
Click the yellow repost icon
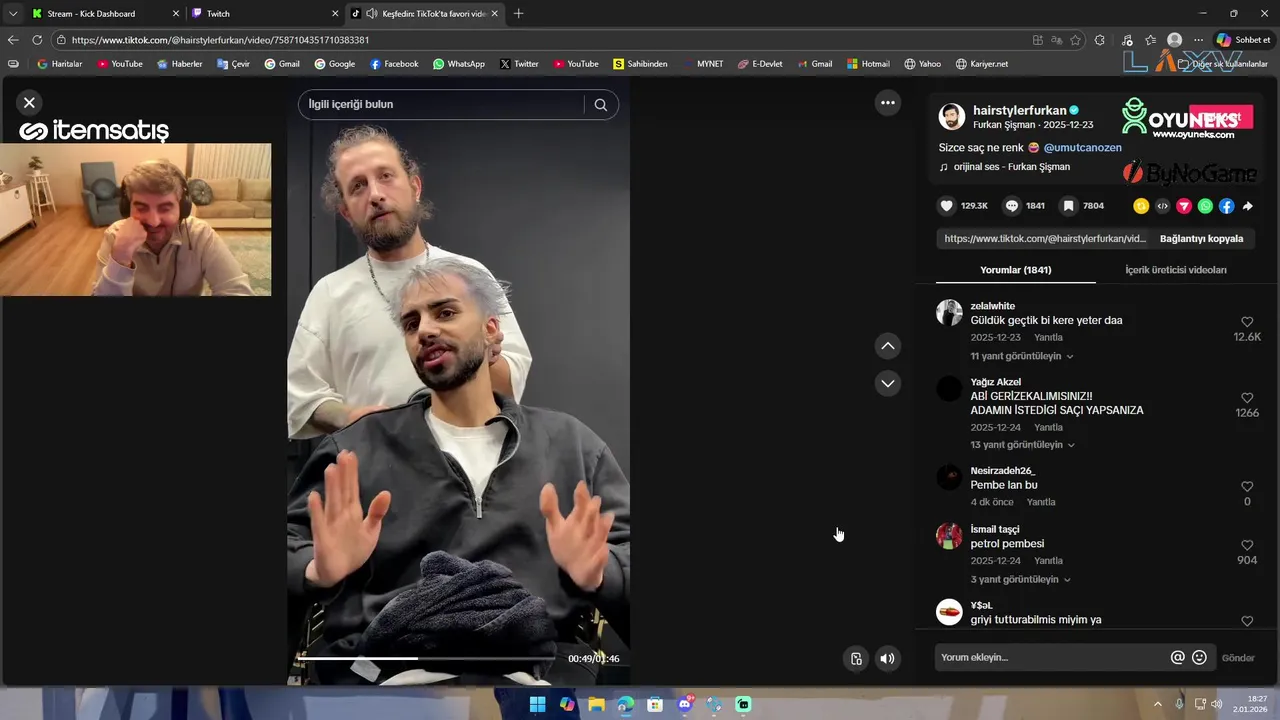tap(1140, 206)
